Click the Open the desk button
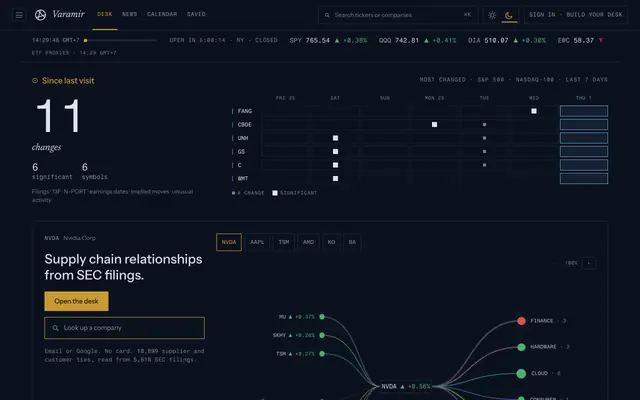Image resolution: width=640 pixels, height=400 pixels. click(x=76, y=301)
